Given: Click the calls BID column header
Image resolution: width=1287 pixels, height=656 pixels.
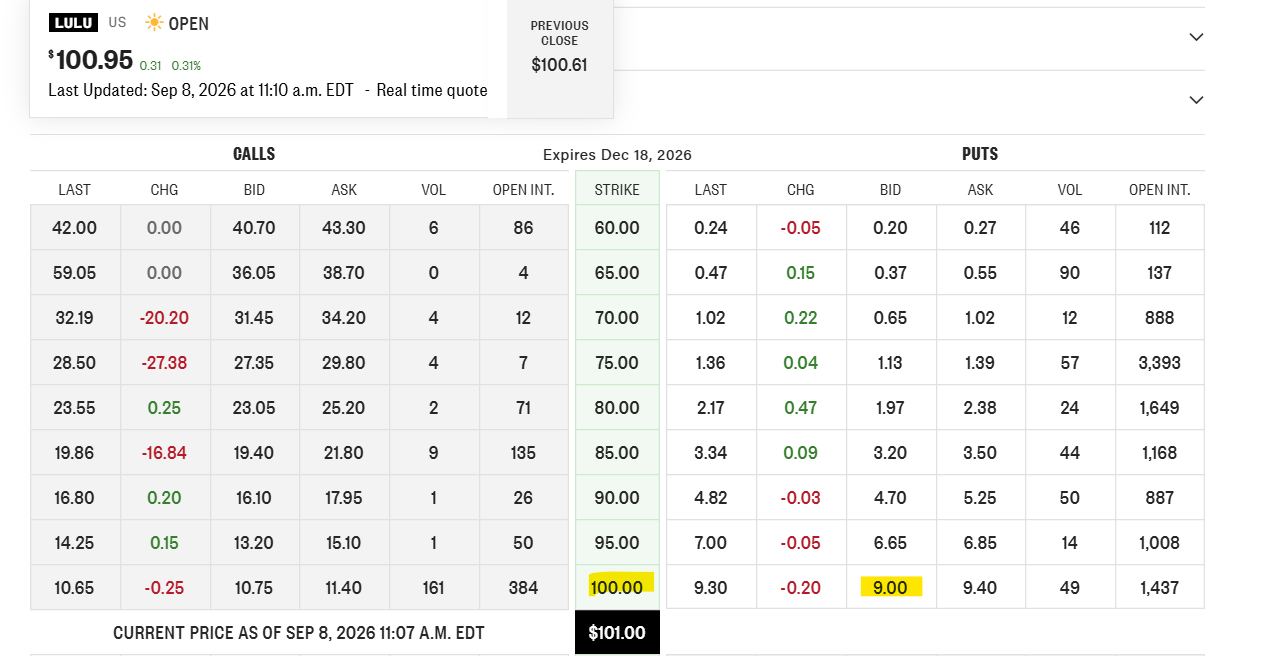Looking at the screenshot, I should coord(254,190).
